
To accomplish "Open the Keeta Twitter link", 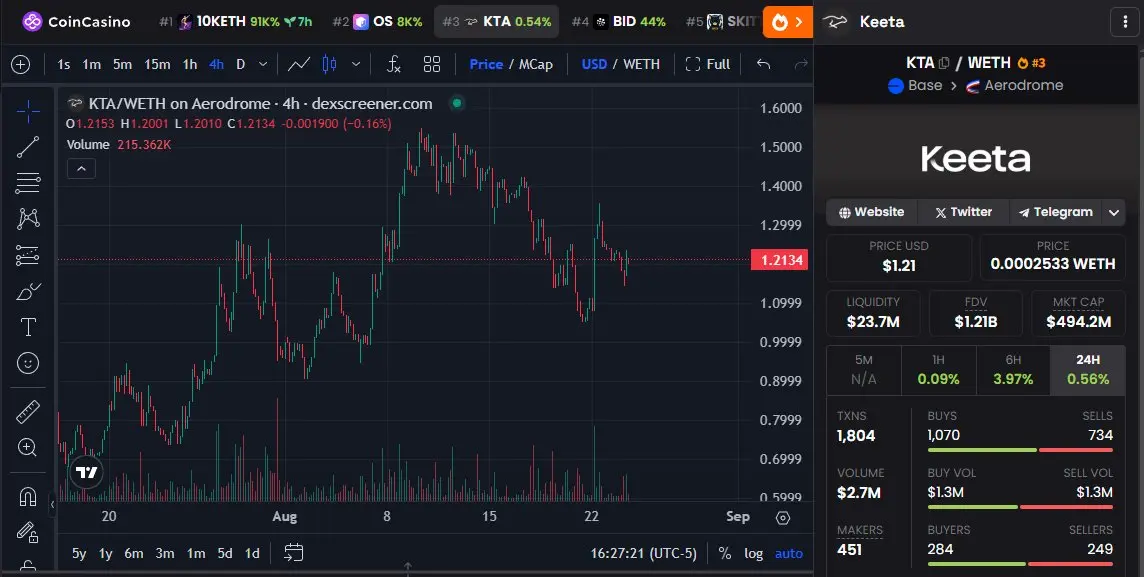I will pyautogui.click(x=963, y=212).
